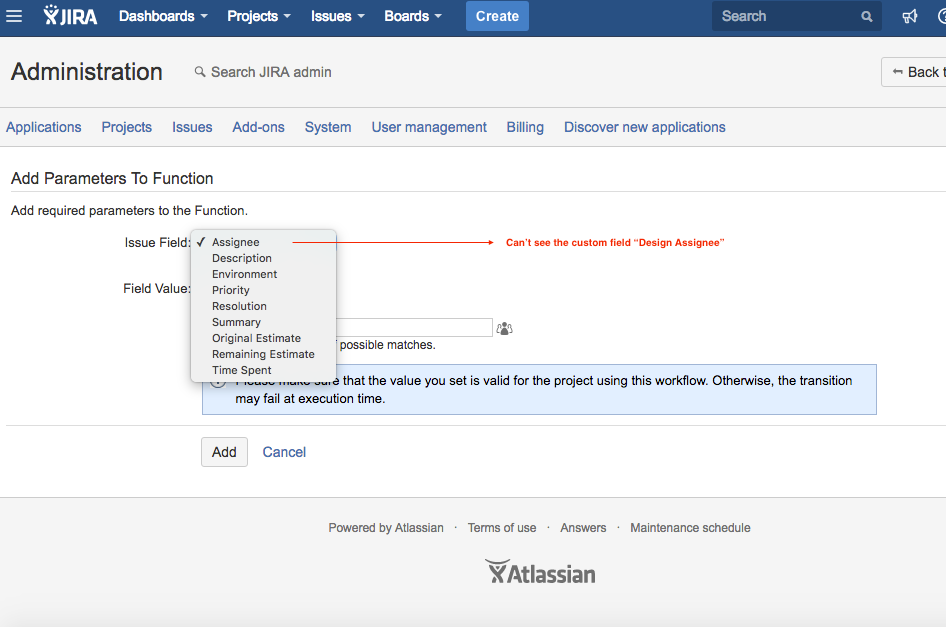Expand the Boards dropdown menu
The width and height of the screenshot is (946, 627).
click(413, 16)
